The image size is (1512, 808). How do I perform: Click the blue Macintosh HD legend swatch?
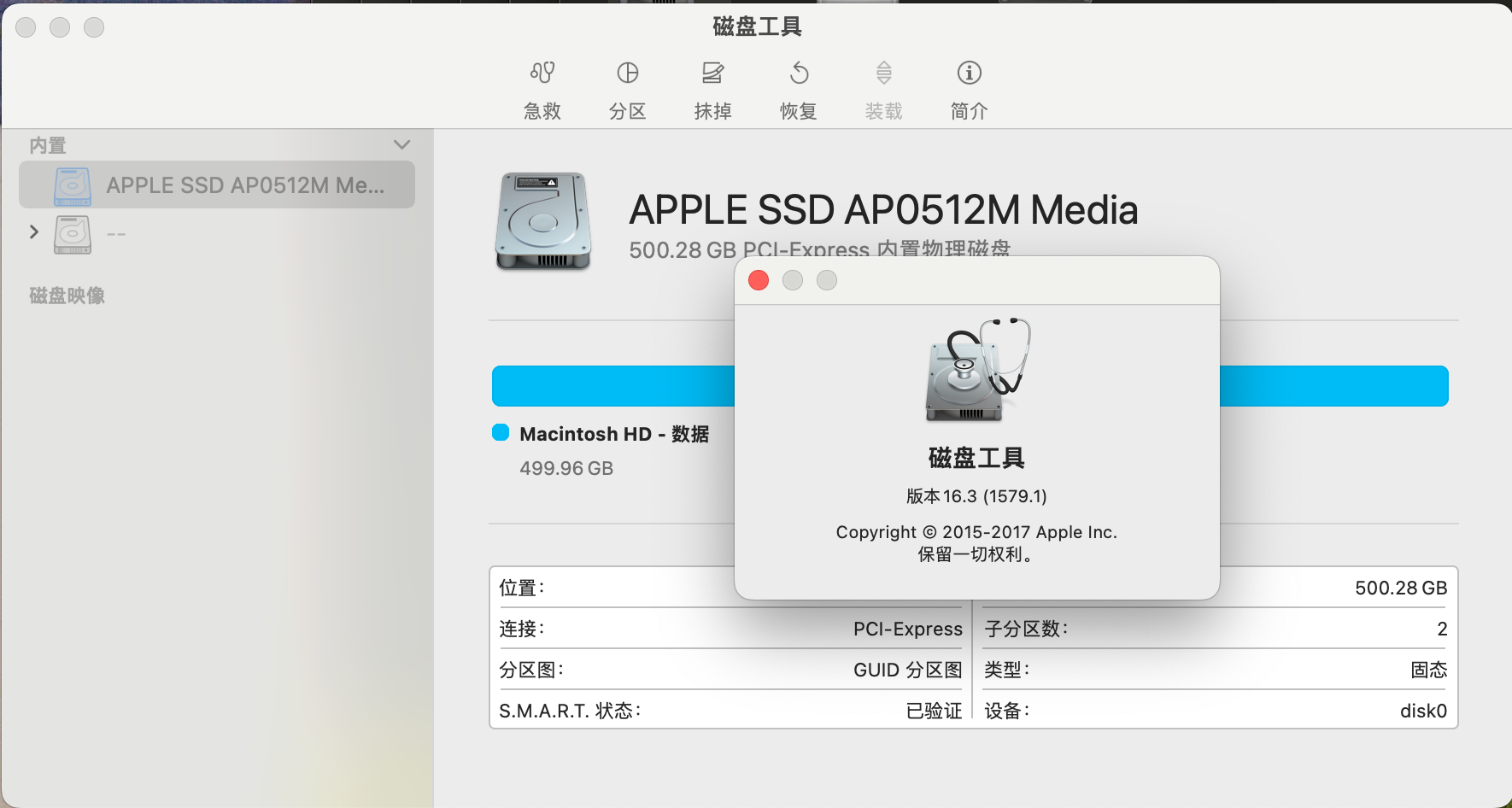501,433
